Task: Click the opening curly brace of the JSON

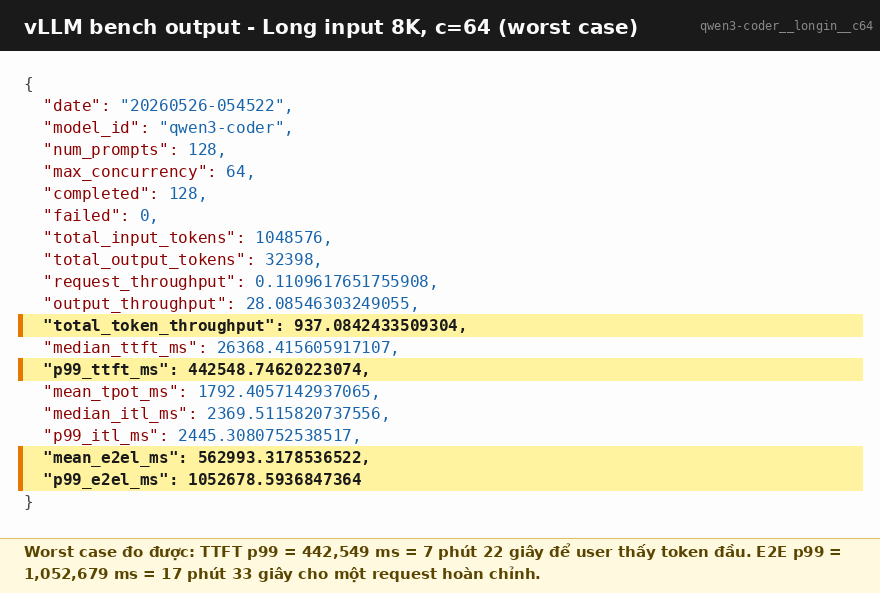Action: [29, 84]
